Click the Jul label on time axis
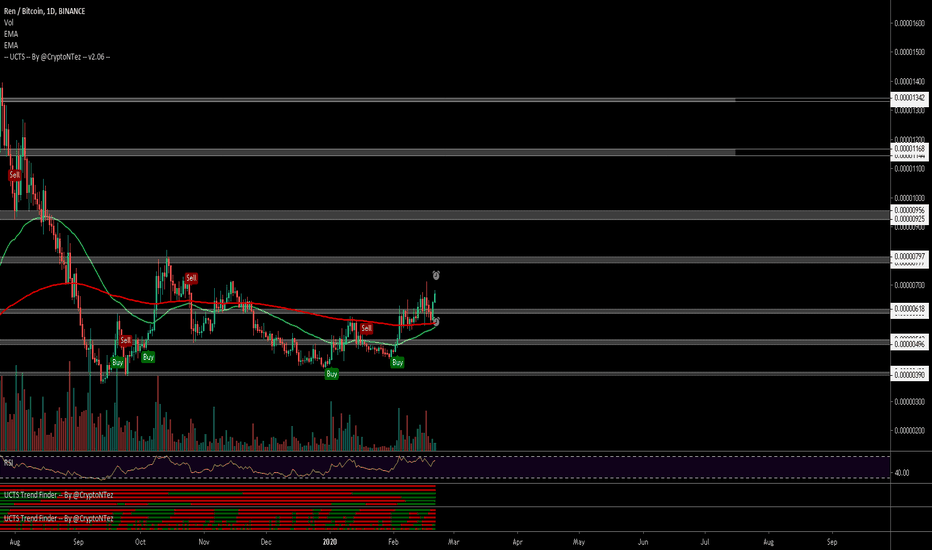The image size is (932, 550). [705, 542]
